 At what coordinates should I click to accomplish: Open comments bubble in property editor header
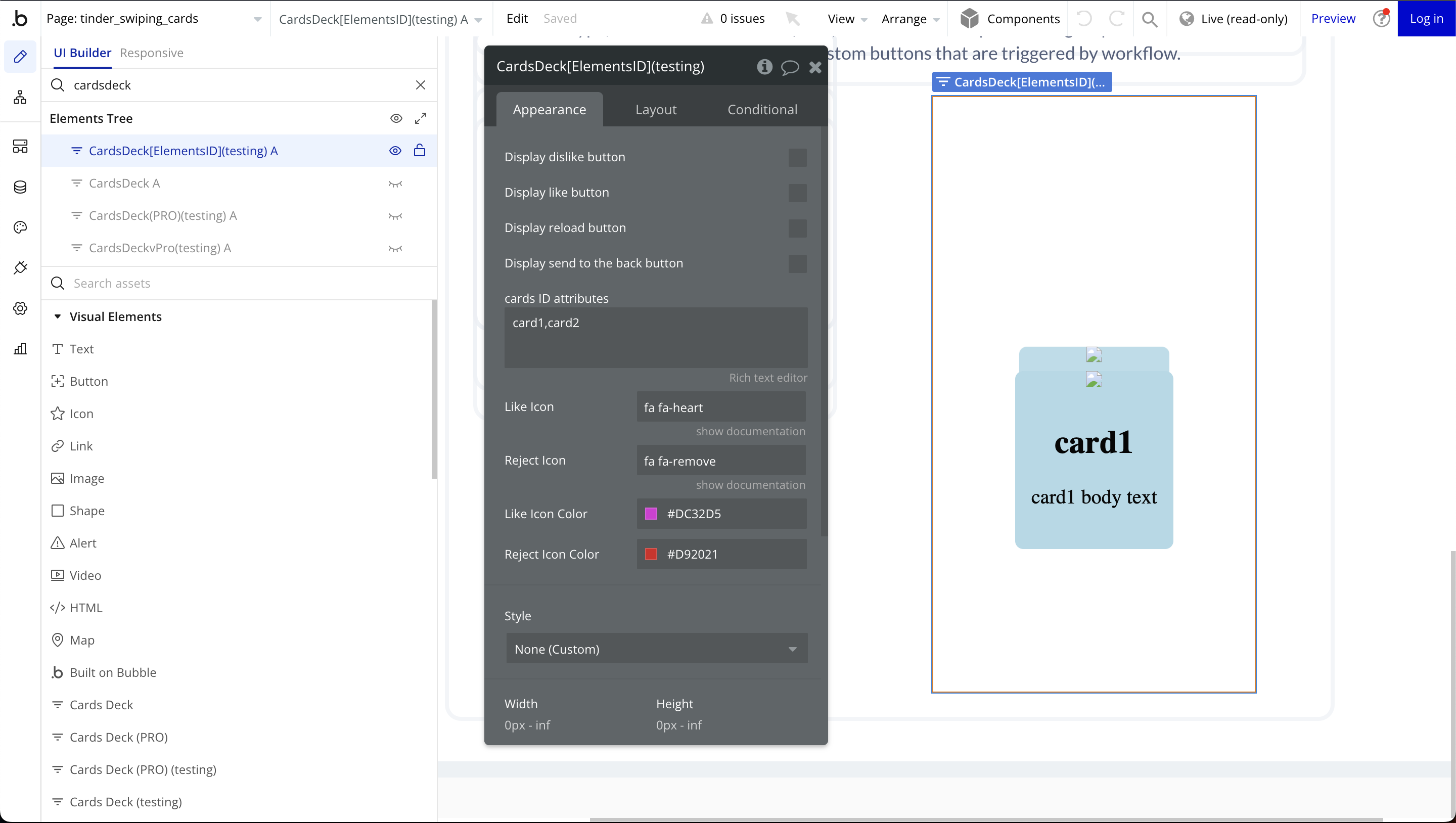point(790,67)
